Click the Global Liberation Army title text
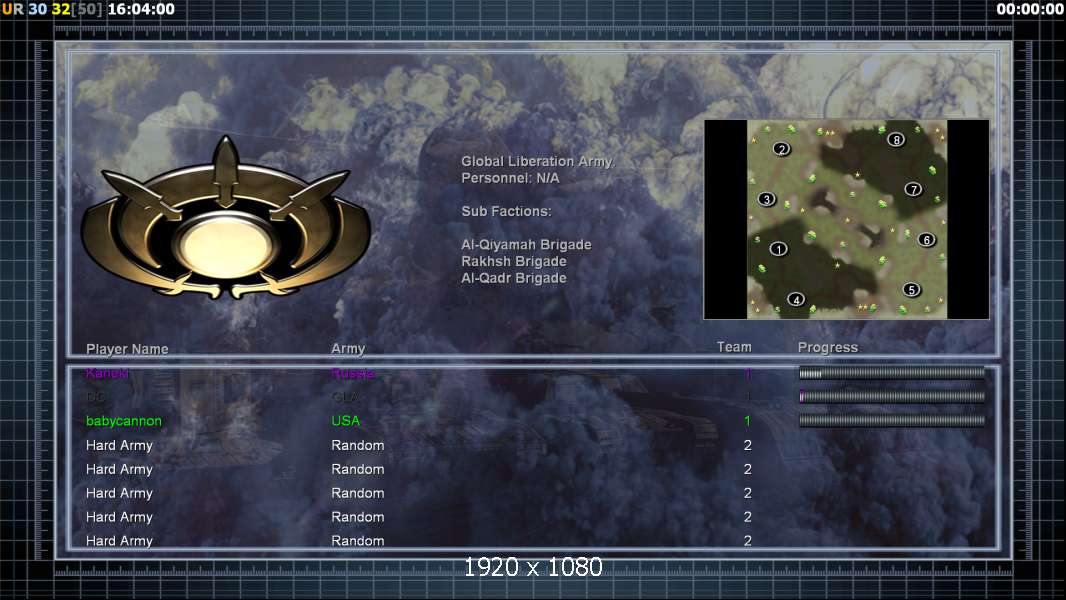The image size is (1066, 600). tap(538, 161)
